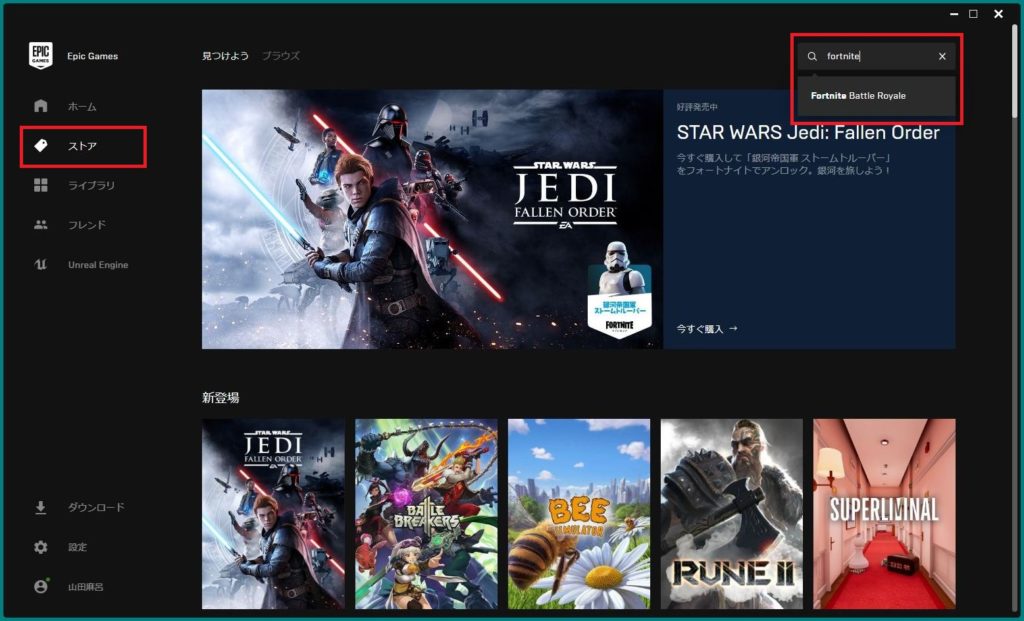Click the ダウンロード arrow icon
The image size is (1024, 621).
(x=40, y=507)
